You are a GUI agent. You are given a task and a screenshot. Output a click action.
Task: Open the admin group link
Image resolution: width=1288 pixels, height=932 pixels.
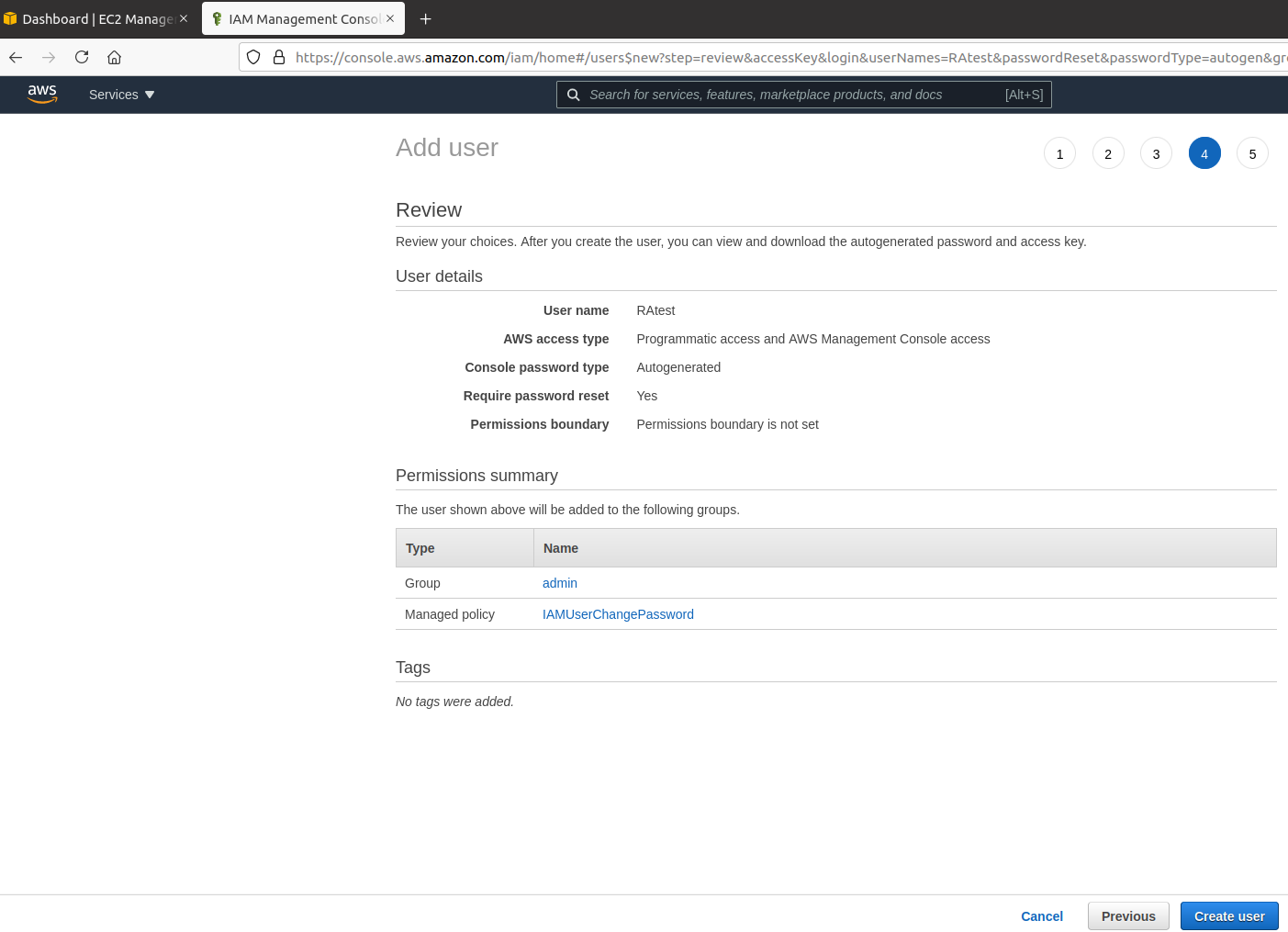click(560, 583)
